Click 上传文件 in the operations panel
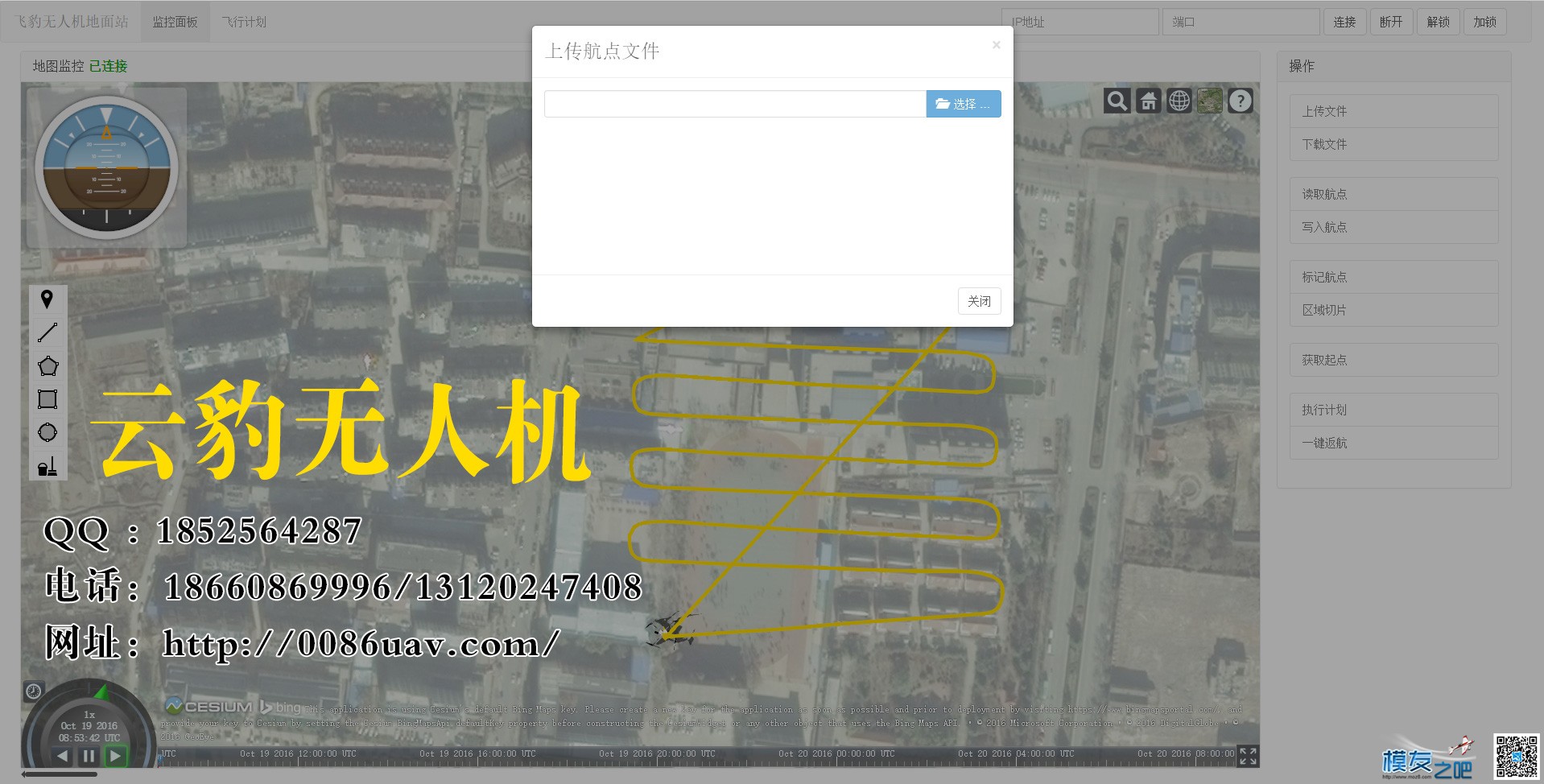Image resolution: width=1544 pixels, height=784 pixels. pos(1393,111)
